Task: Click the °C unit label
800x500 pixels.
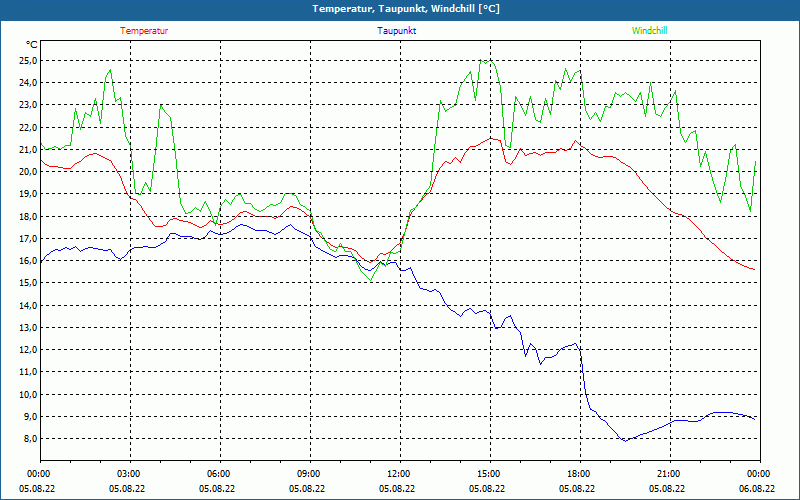Action: coord(32,45)
